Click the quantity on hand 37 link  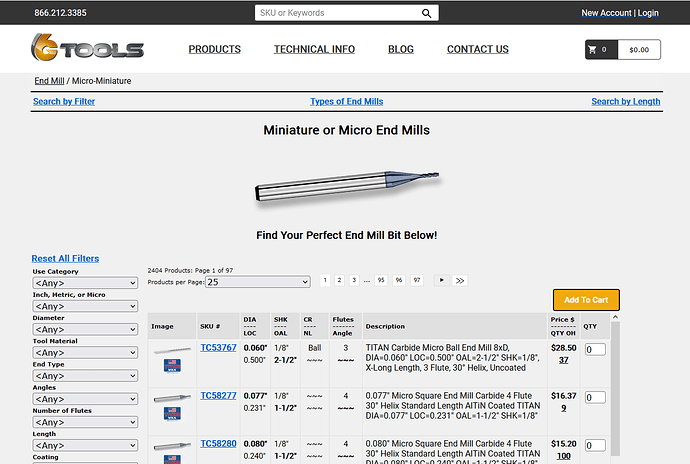[563, 360]
